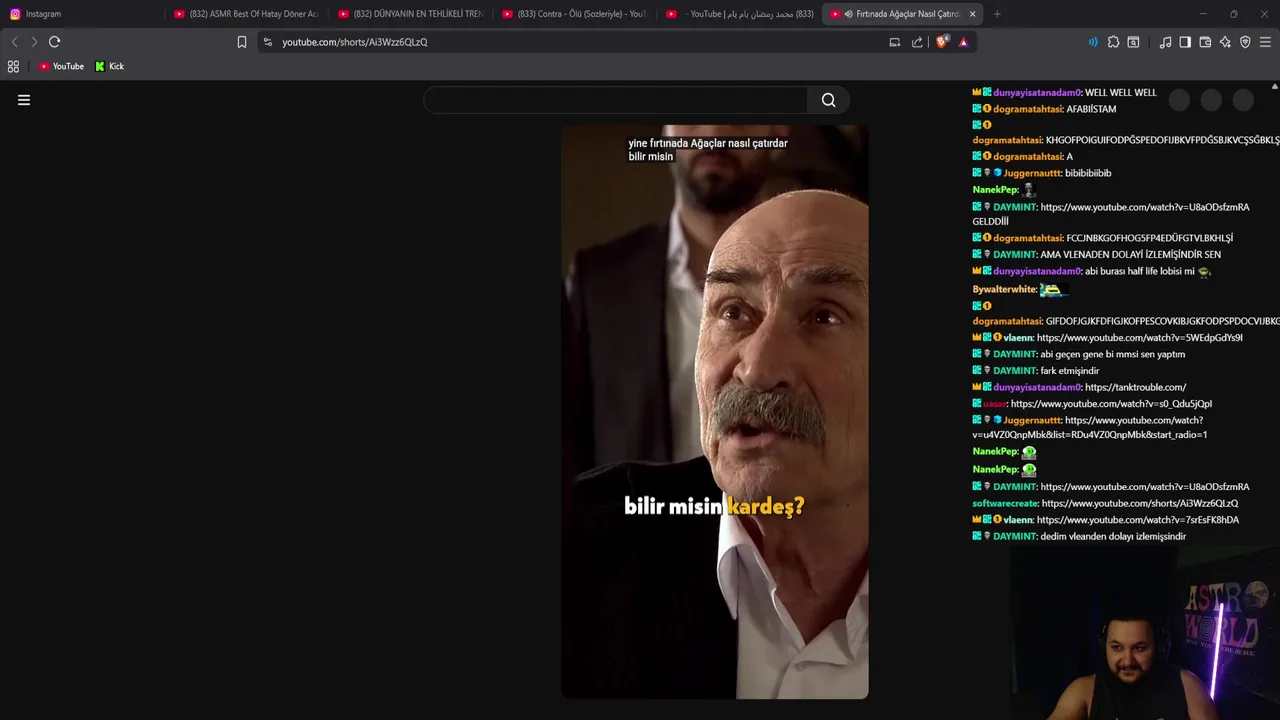Open vlaenn's 7srEsFK8hDA YouTube link
Viewport: 1280px width, 720px height.
(1137, 520)
